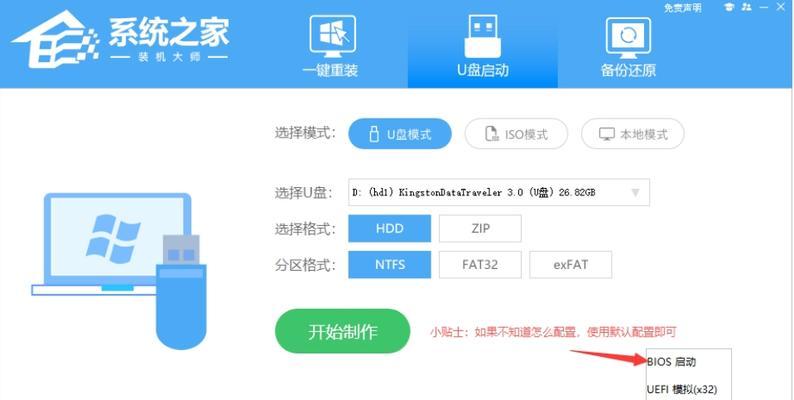The height and width of the screenshot is (400, 794).
Task: Select ZIP as the format
Action: tap(480, 228)
